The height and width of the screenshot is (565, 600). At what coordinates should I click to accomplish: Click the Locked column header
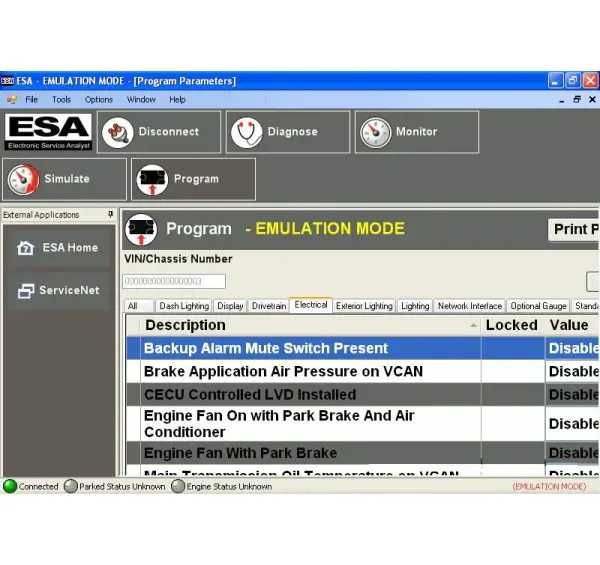point(512,325)
